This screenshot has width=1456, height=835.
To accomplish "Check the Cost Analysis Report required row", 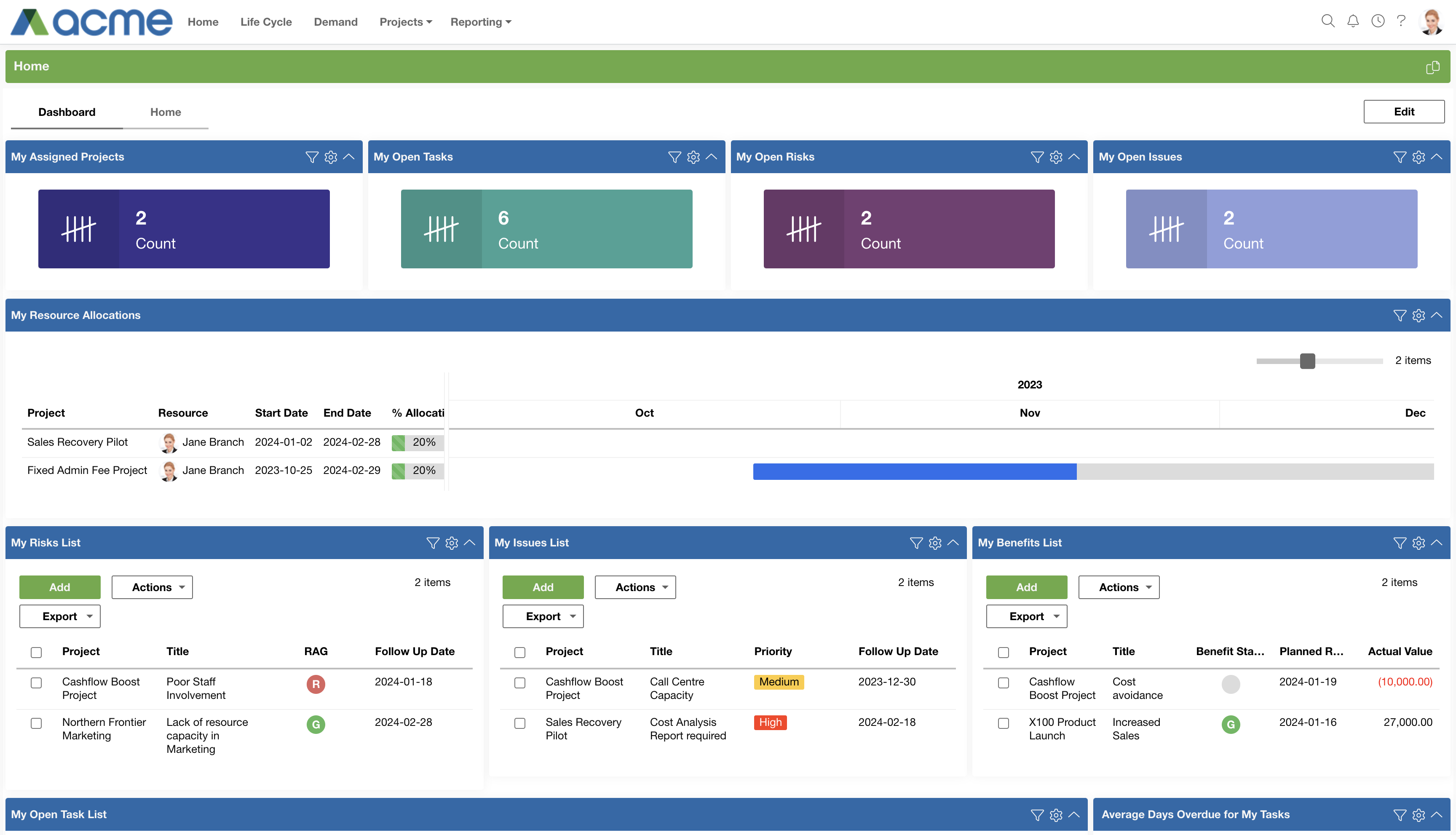I will coord(519,724).
